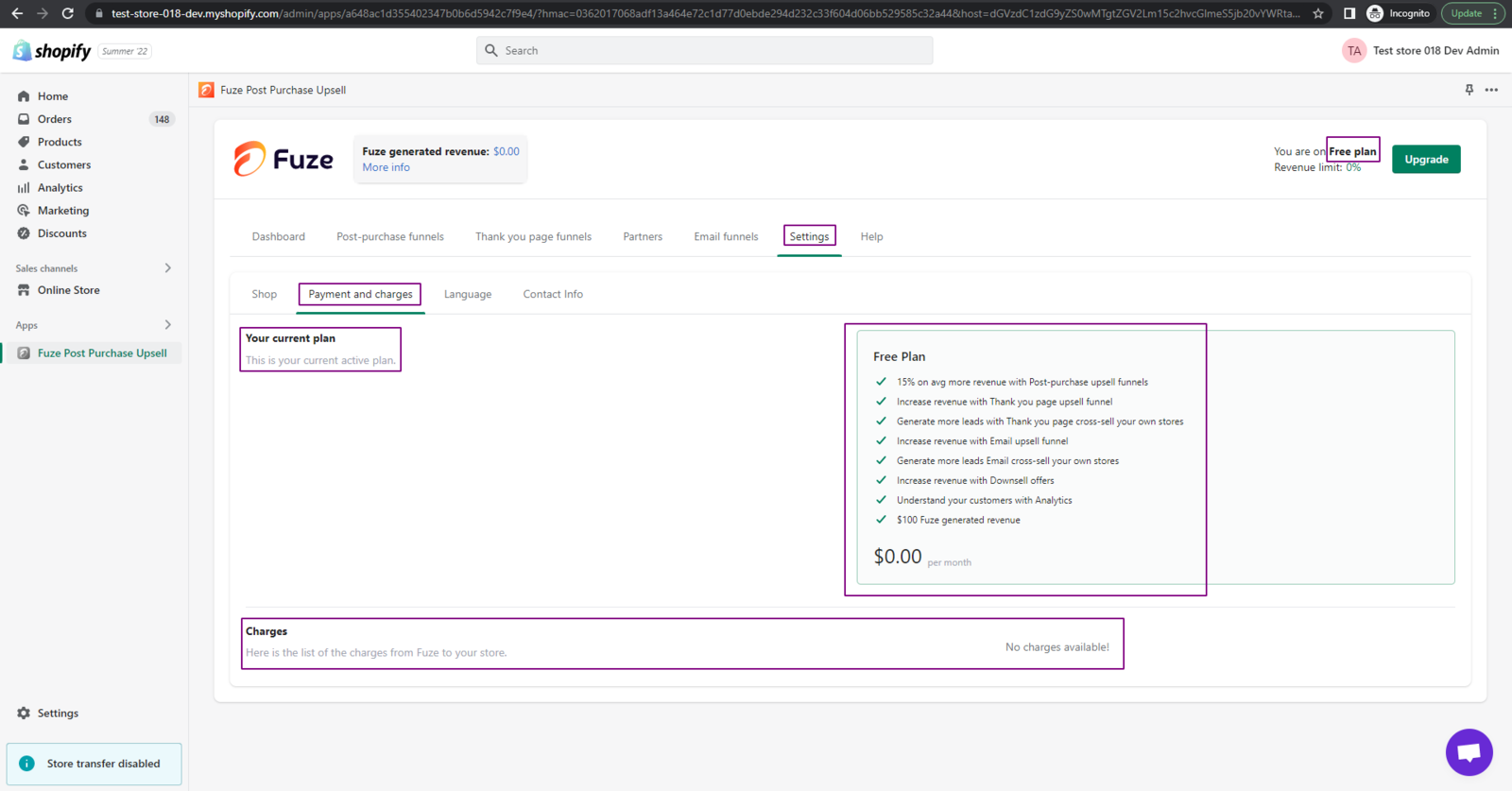1512x791 pixels.
Task: Pin the Fuze app with pin icon
Action: pyautogui.click(x=1469, y=90)
